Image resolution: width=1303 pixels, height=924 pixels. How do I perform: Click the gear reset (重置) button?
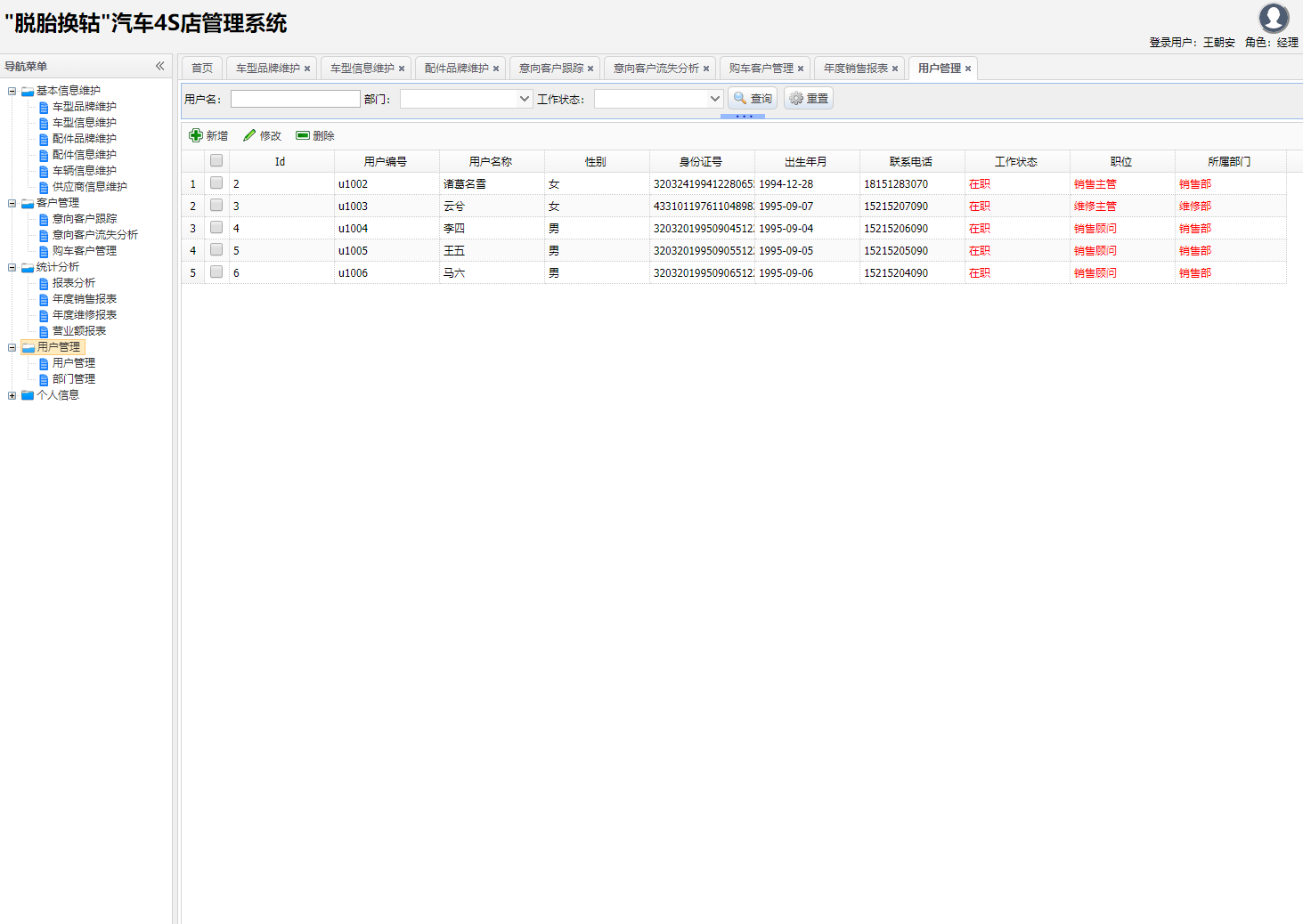coord(809,99)
